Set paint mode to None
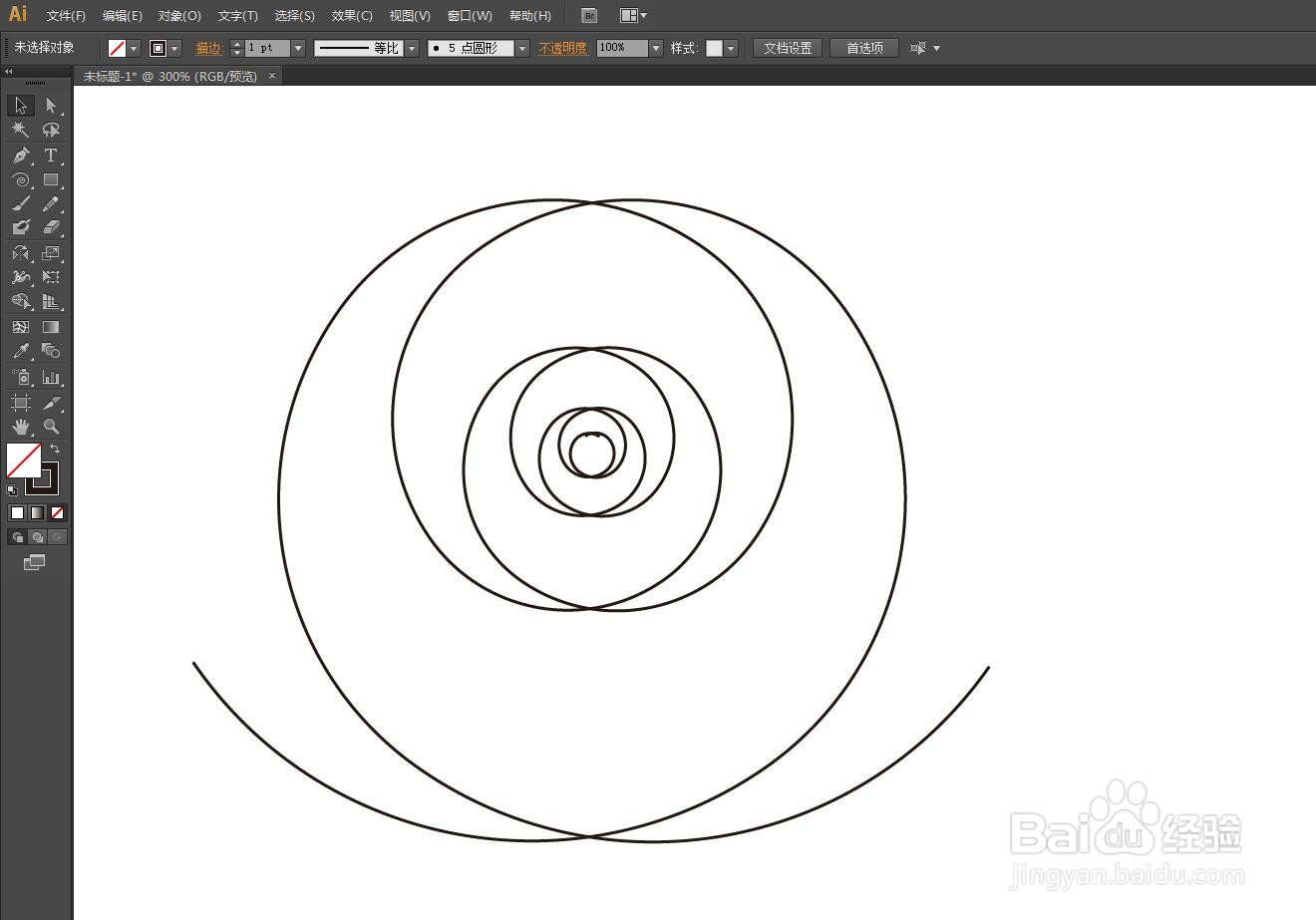This screenshot has height=920, width=1316. [x=57, y=512]
